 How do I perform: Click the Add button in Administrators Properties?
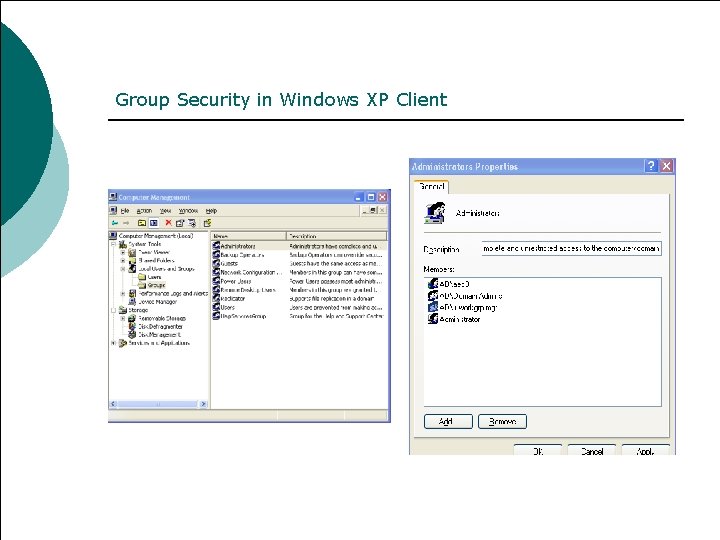tap(448, 422)
